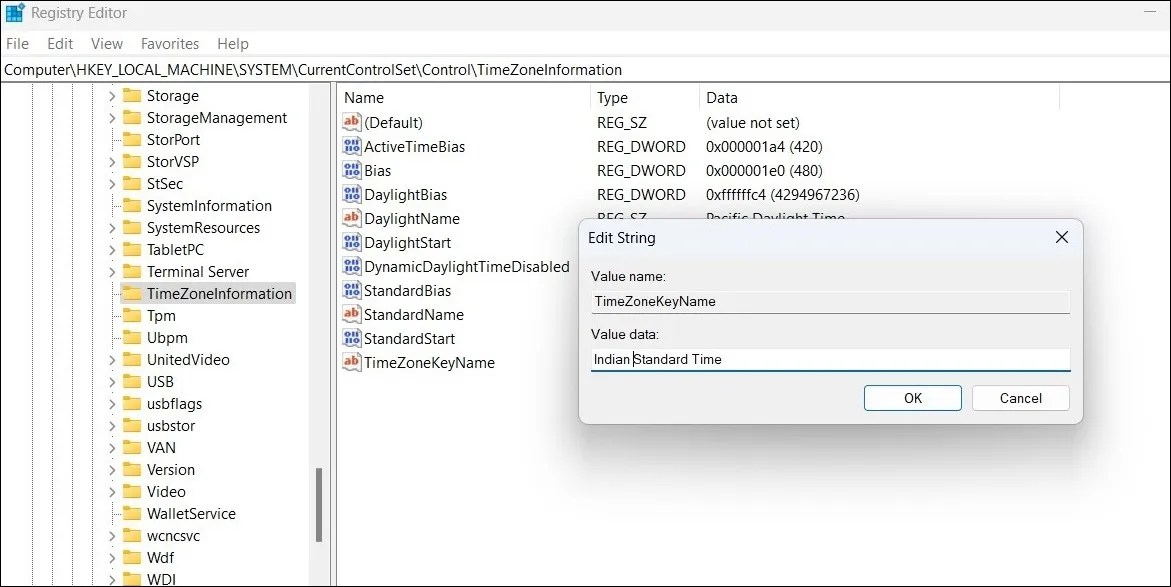Viewport: 1171px width, 587px height.
Task: Click the ab string icon next to TimeZoneKeyName
Action: [350, 363]
